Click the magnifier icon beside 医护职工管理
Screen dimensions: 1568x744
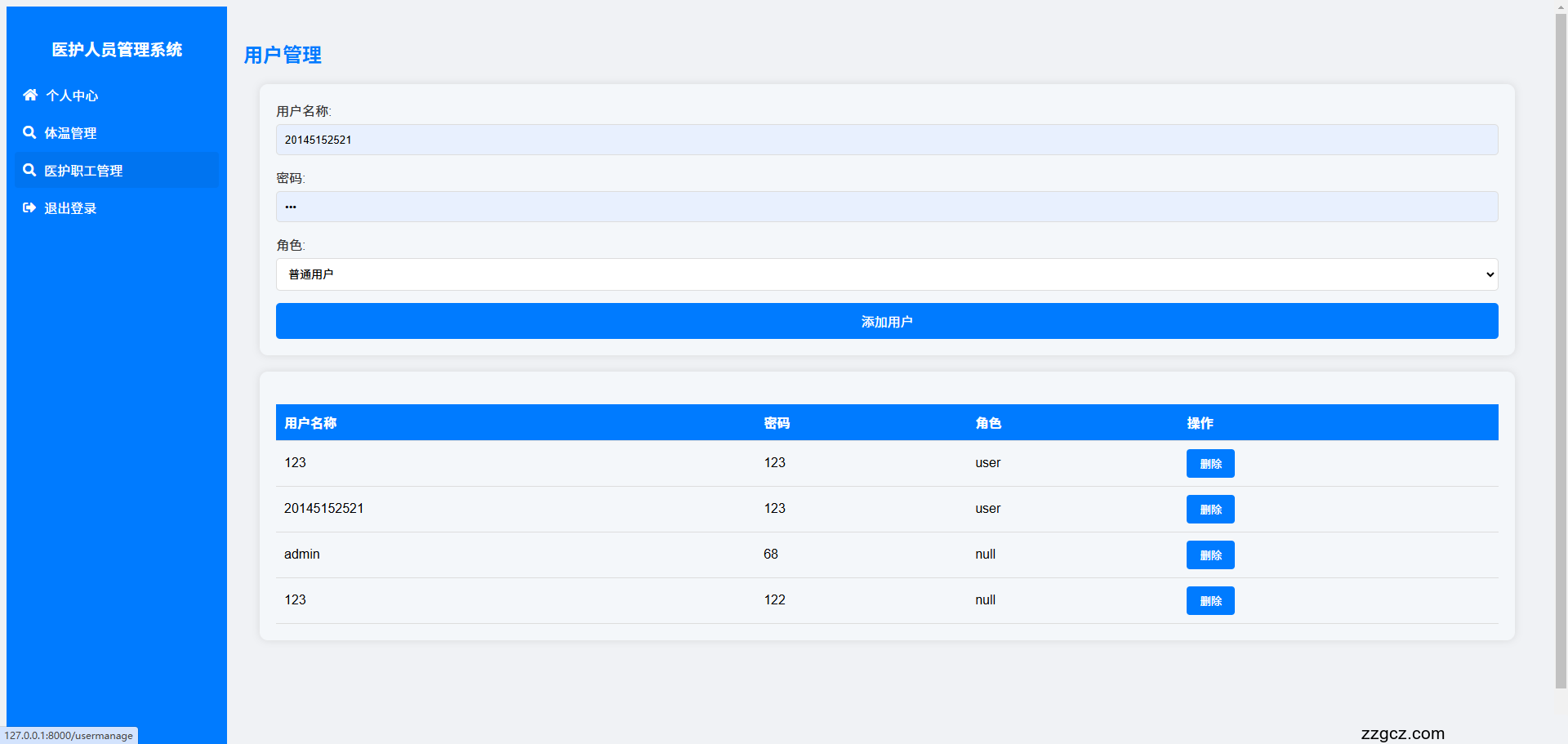click(x=29, y=170)
